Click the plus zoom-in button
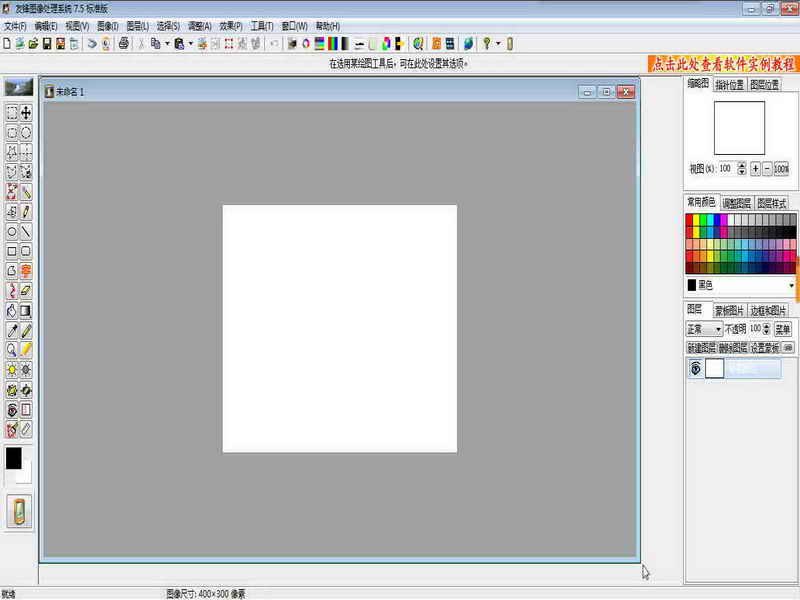The width and height of the screenshot is (800, 600). click(756, 168)
